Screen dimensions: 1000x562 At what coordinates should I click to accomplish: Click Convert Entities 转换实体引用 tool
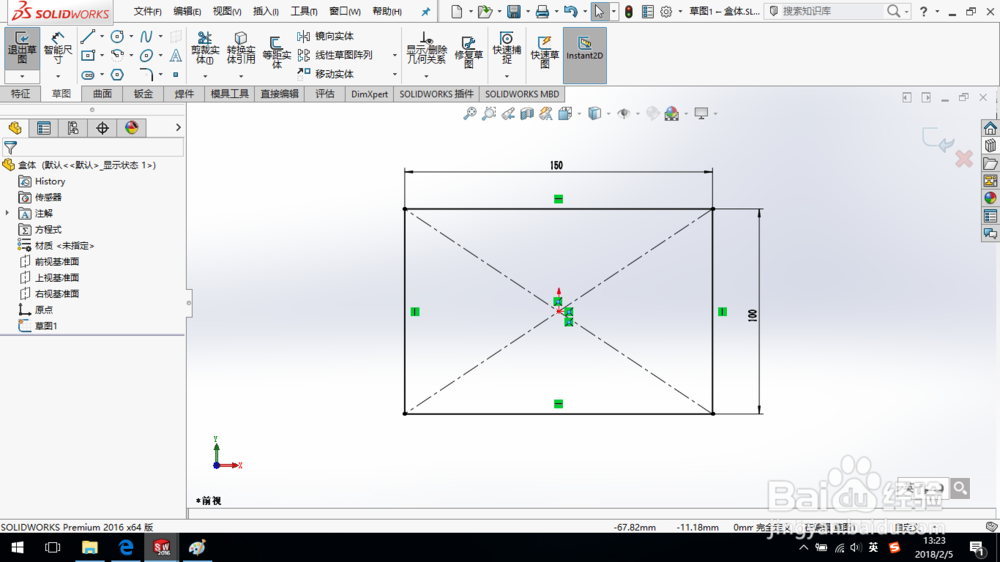[x=240, y=48]
